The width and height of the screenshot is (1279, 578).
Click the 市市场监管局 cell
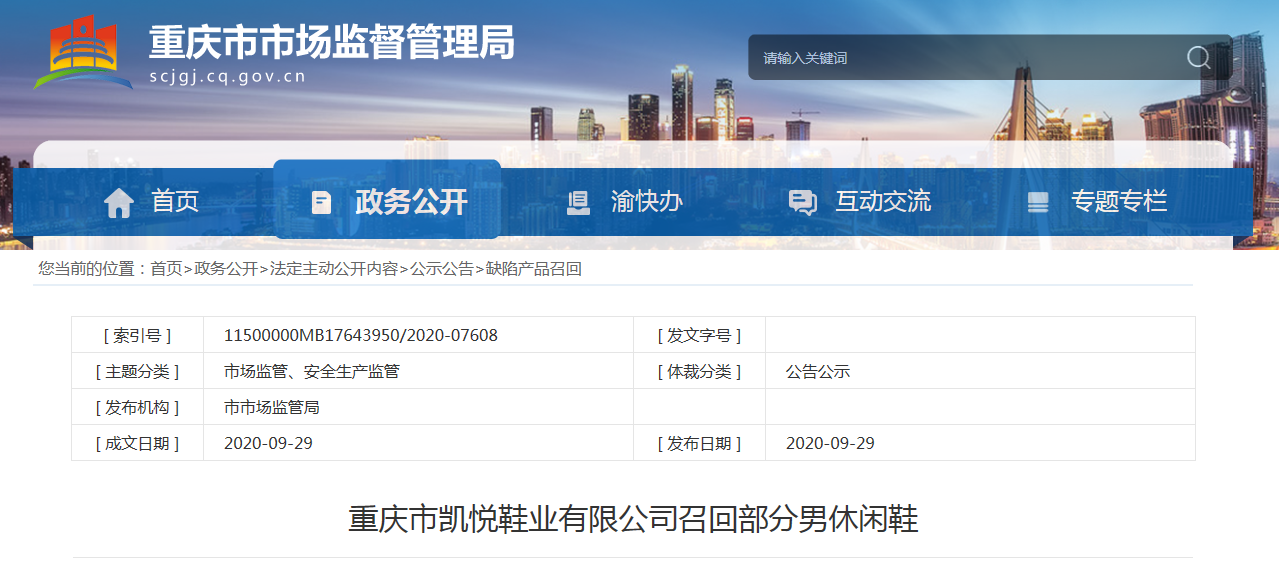coord(418,407)
